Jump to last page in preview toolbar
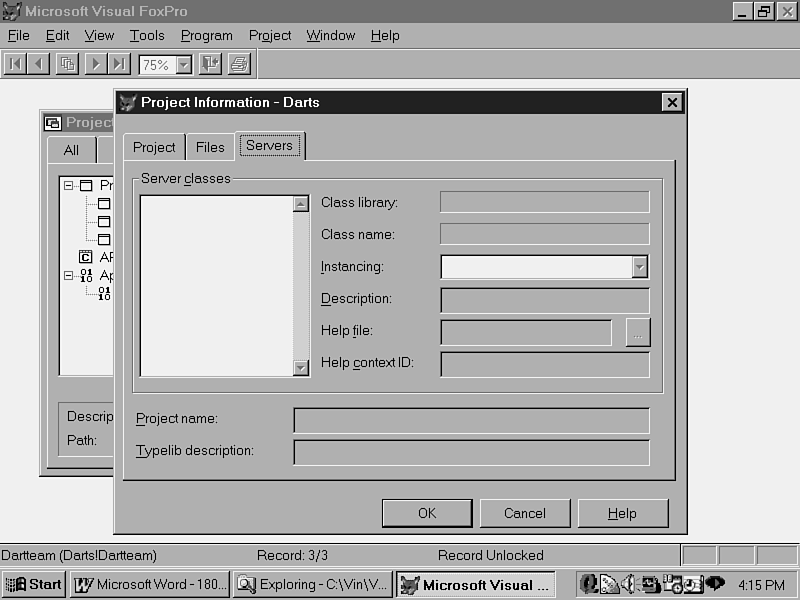Viewport: 800px width, 600px height. tap(119, 64)
